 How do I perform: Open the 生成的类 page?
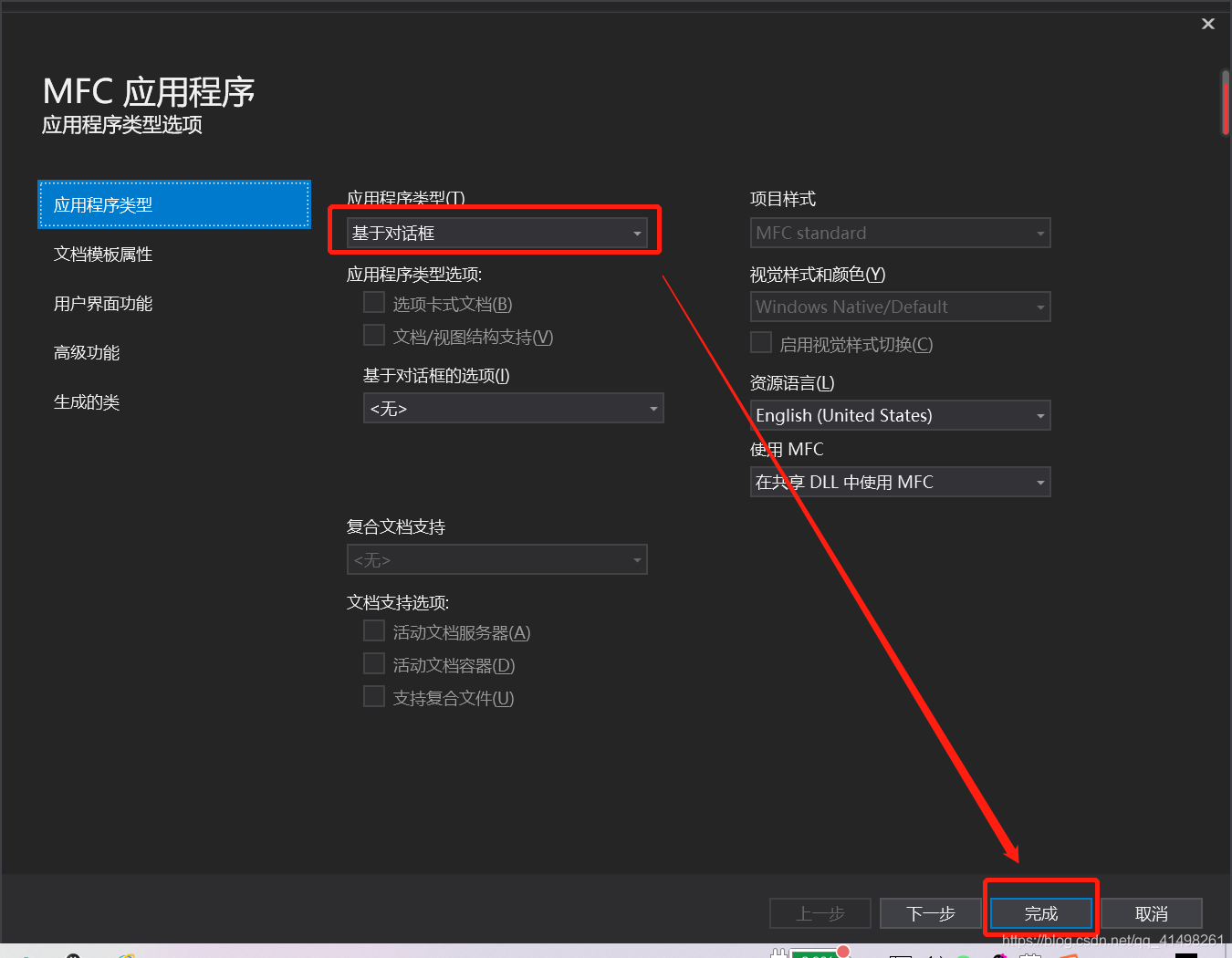(x=87, y=402)
